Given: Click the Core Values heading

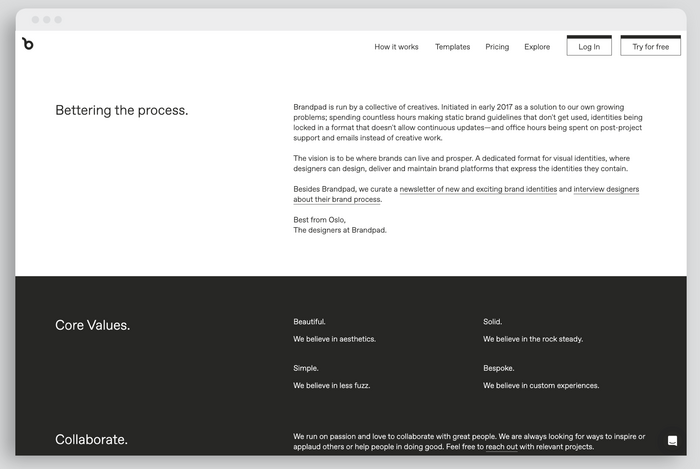Looking at the screenshot, I should 92,325.
